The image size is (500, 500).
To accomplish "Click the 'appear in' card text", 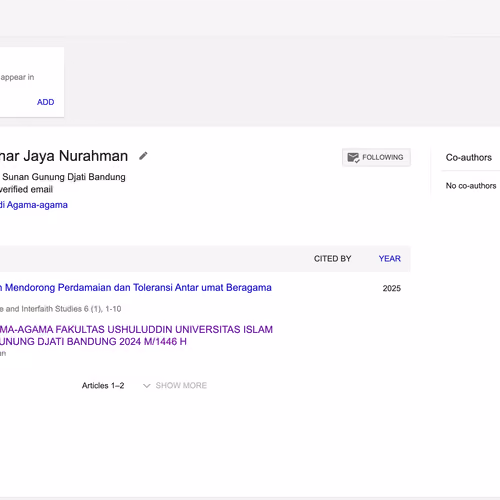I will point(17,77).
